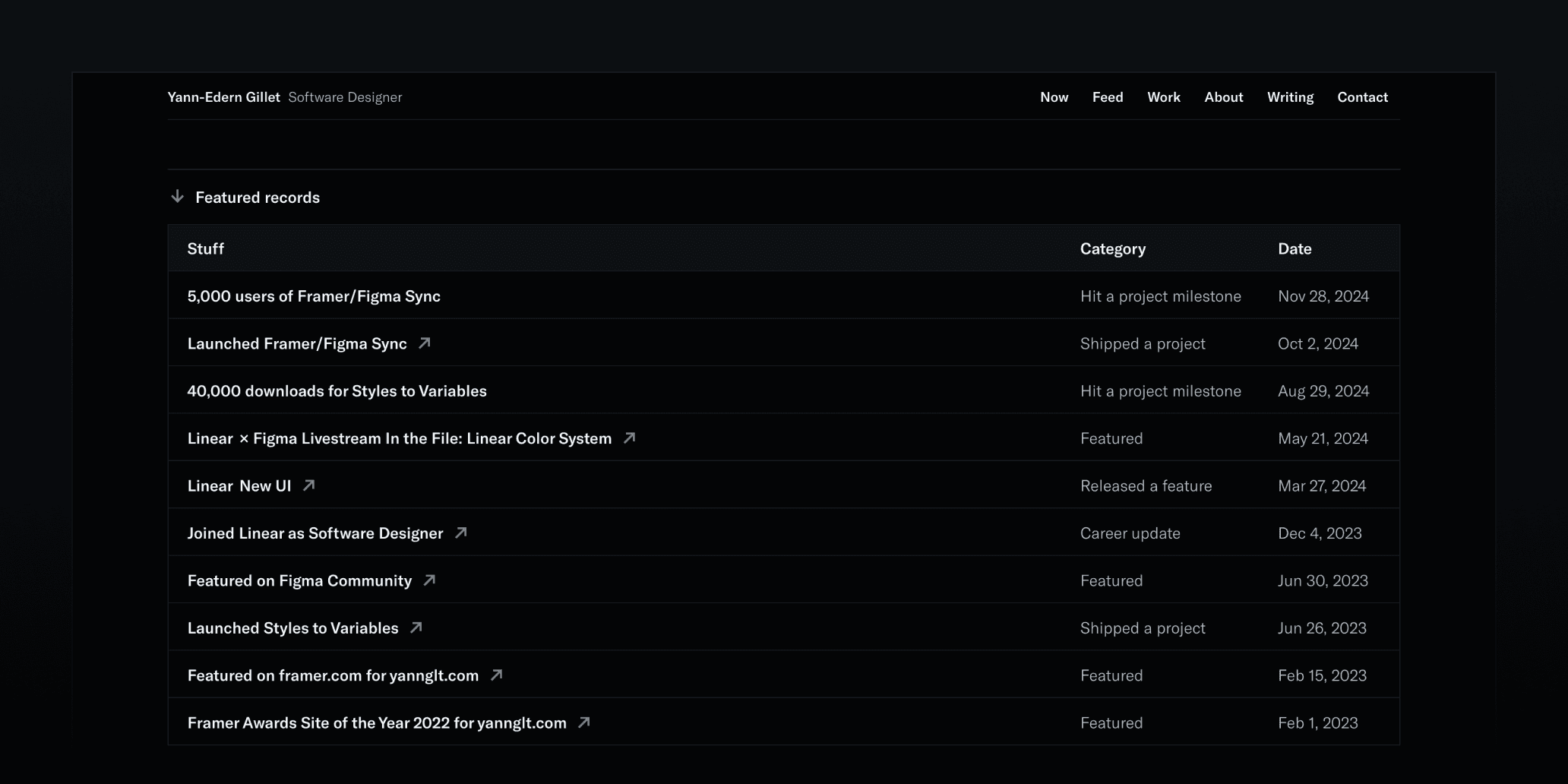Viewport: 1568px width, 784px height.
Task: Open Linear × Figma Livestream record link
Action: (400, 438)
